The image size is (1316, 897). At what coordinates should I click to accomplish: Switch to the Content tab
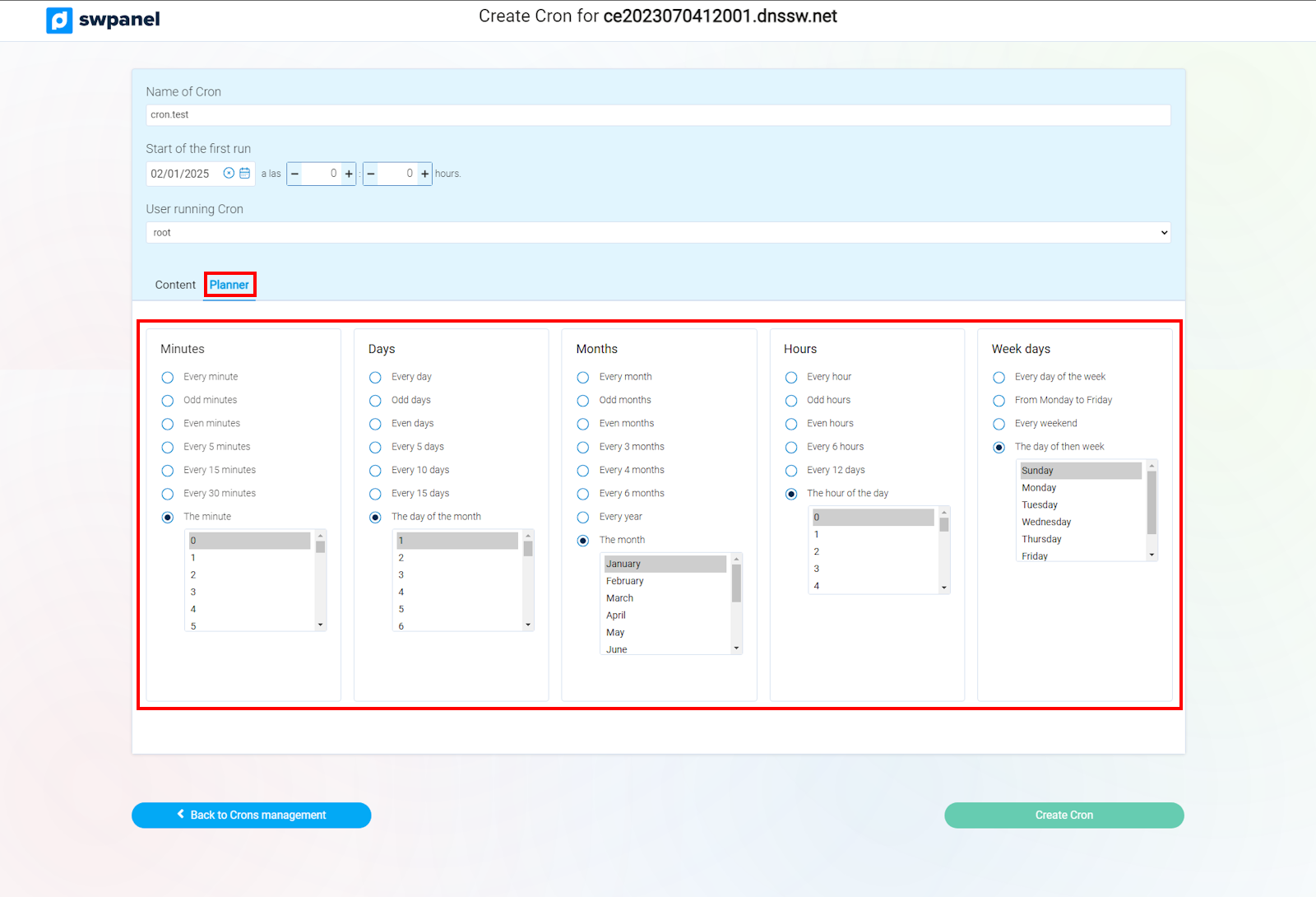[x=175, y=285]
